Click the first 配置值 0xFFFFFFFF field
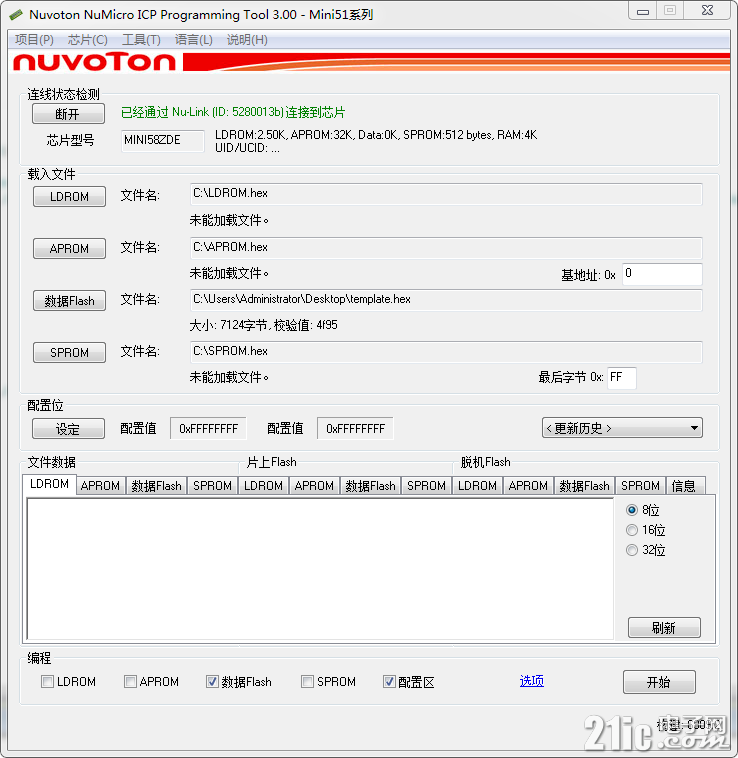Viewport: 738px width, 758px height. (x=208, y=428)
